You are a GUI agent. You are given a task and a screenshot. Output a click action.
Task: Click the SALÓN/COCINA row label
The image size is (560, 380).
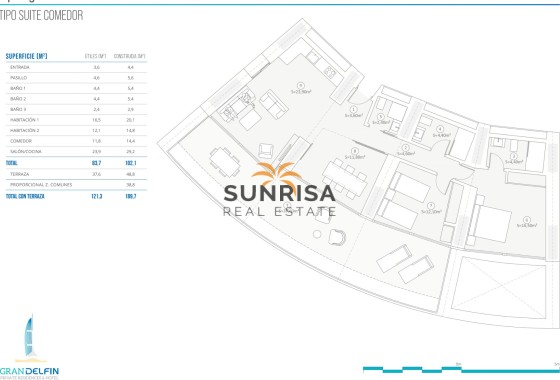pos(26,151)
